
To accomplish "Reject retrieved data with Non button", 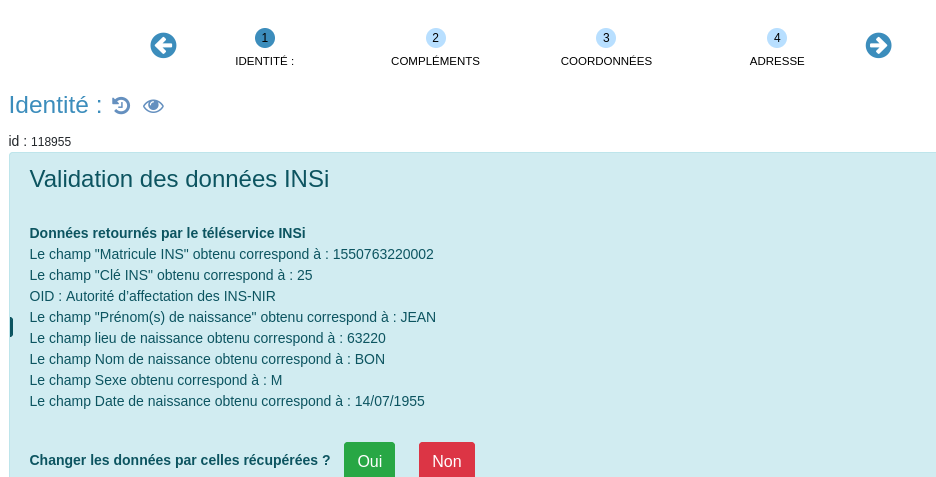I will pos(447,460).
